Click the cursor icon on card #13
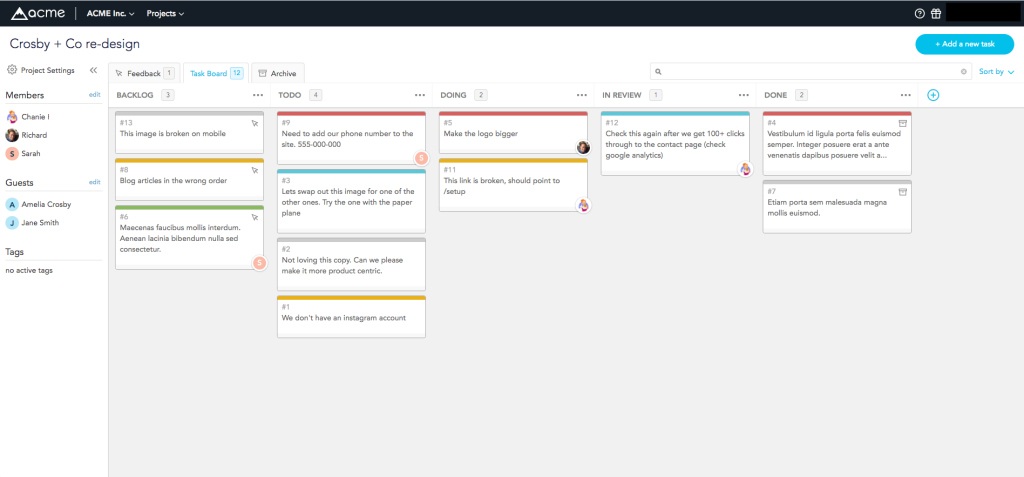Viewport: 1024px width, 477px height. coord(255,123)
